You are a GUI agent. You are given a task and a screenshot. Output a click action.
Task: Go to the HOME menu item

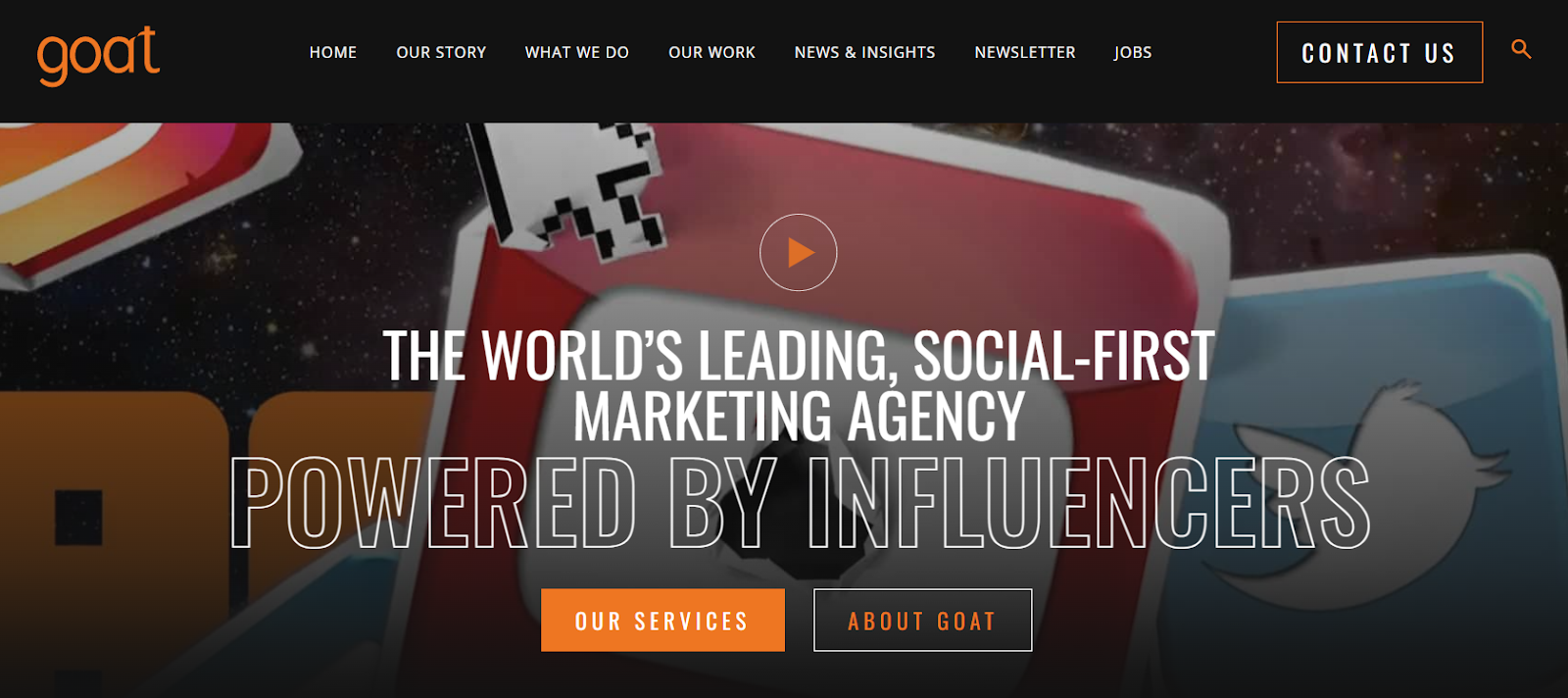[x=333, y=52]
